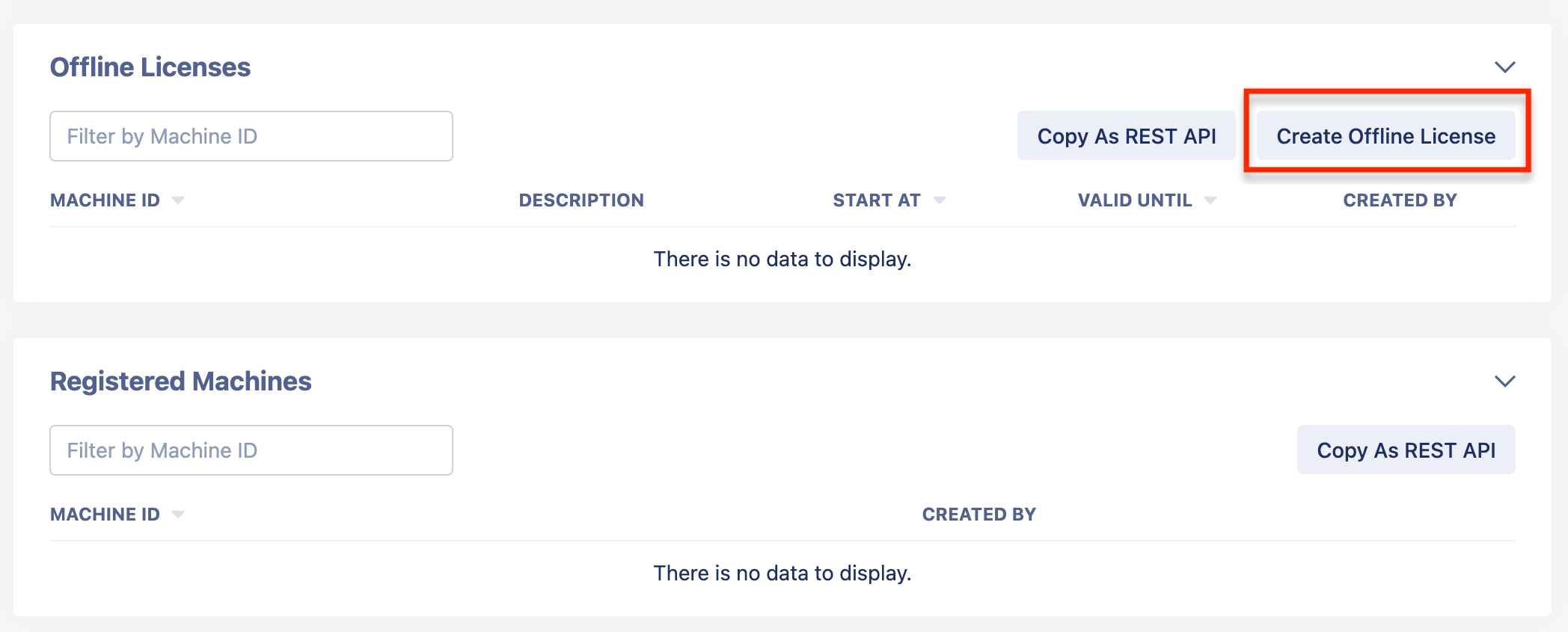Open the Machine ID sort dropdown in Offline Licenses
Viewport: 1568px width, 632px height.
[x=178, y=200]
